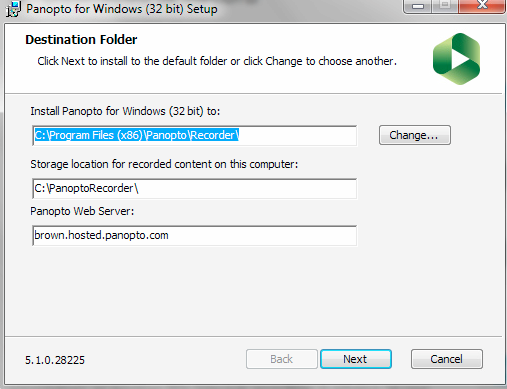Proceed with the Next button
This screenshot has height=389, width=507.
(356, 359)
